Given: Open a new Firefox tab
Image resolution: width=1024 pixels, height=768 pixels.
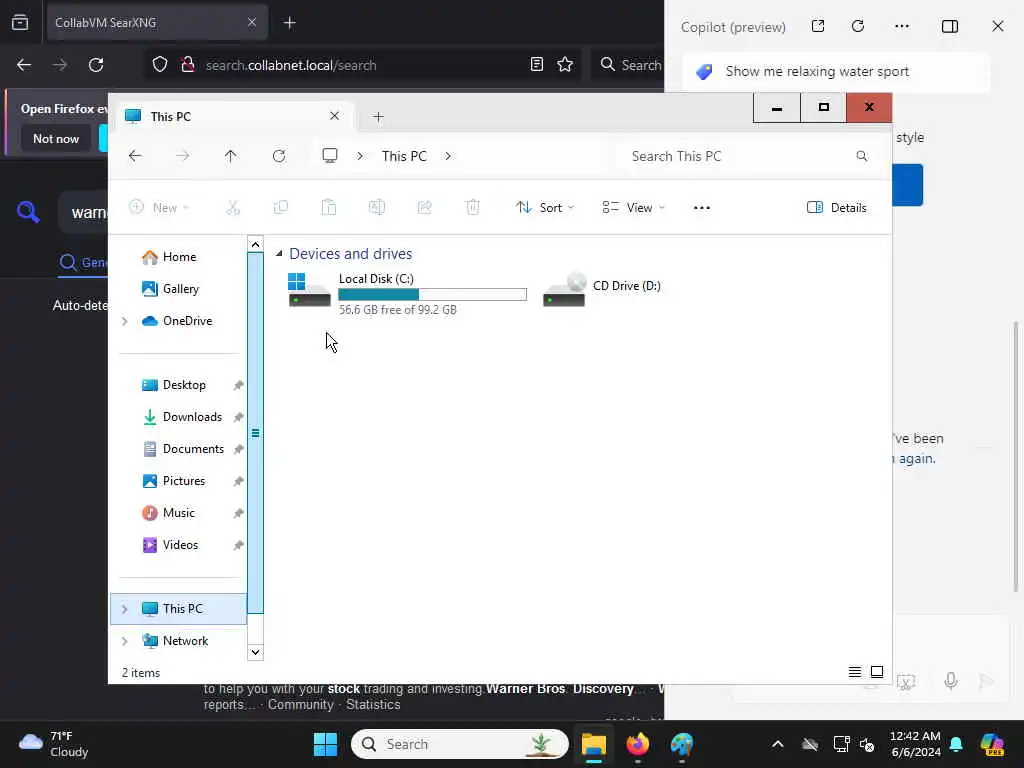Looking at the screenshot, I should tap(290, 23).
